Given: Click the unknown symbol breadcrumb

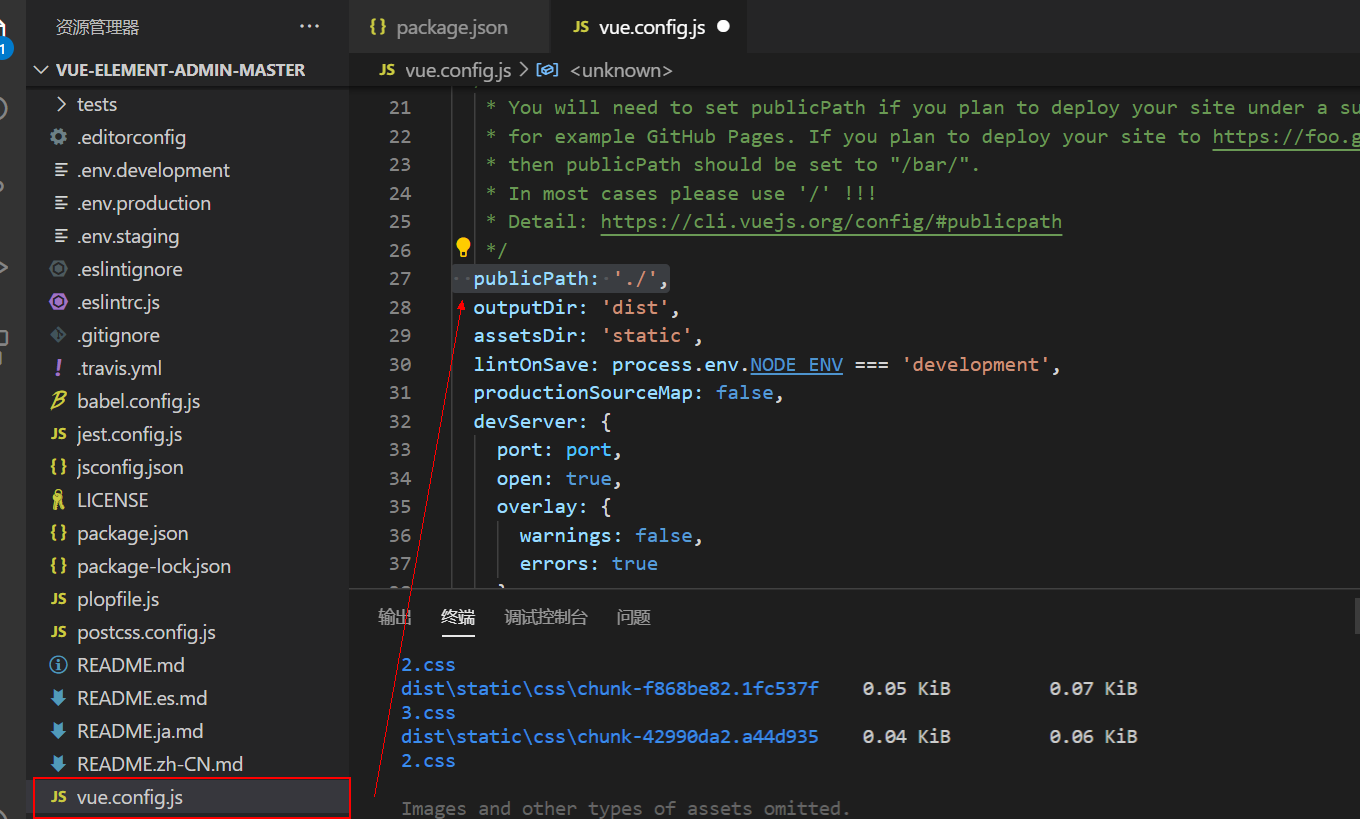Looking at the screenshot, I should click(620, 70).
